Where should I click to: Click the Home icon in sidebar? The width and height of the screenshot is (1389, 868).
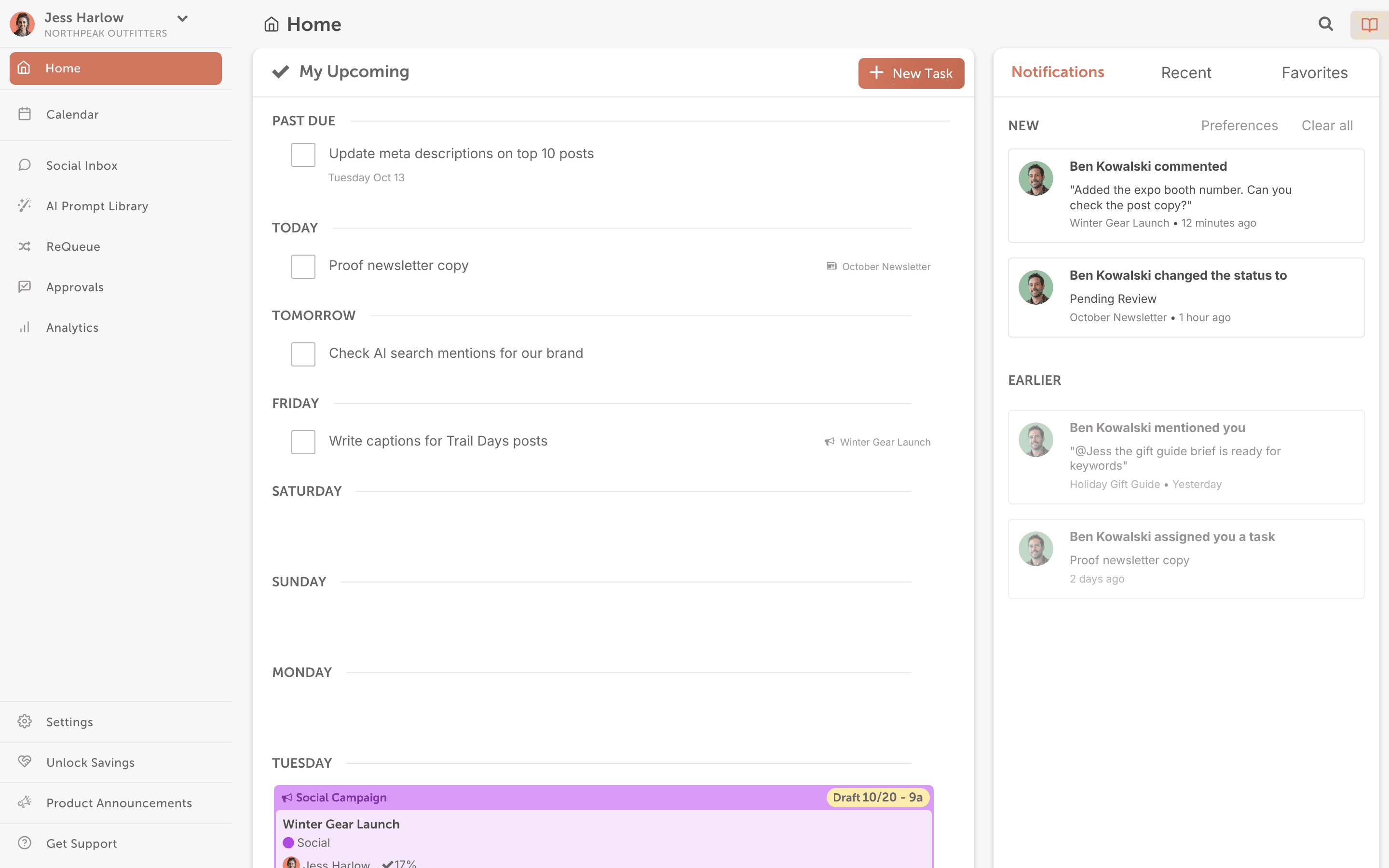click(24, 68)
